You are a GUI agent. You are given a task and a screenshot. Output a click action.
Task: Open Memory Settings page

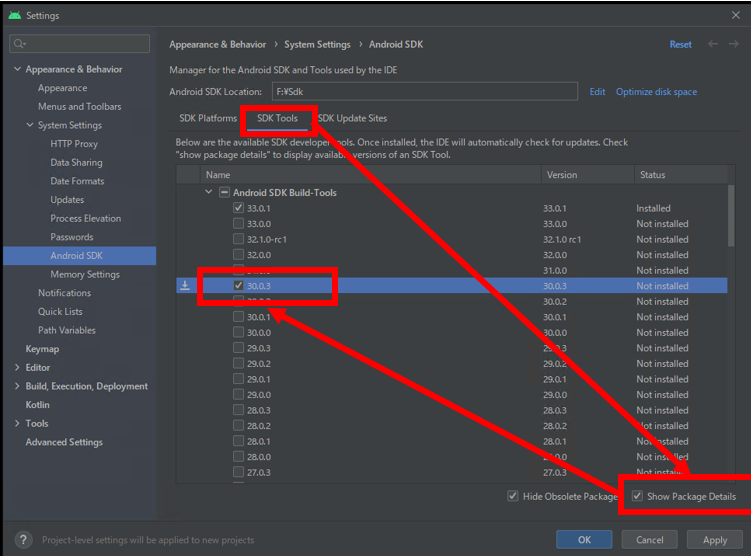(85, 274)
